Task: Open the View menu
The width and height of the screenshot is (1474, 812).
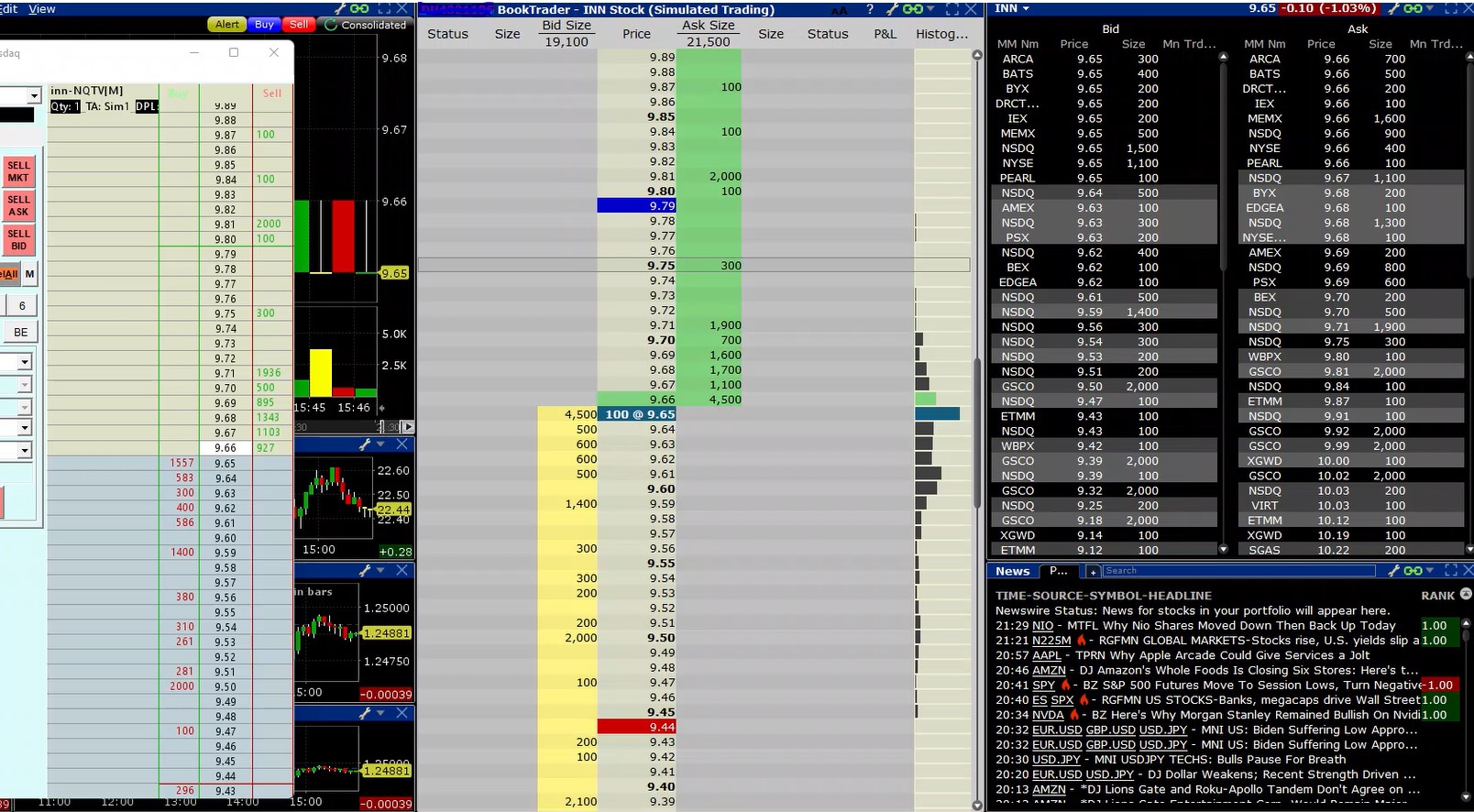Action: 42,8
